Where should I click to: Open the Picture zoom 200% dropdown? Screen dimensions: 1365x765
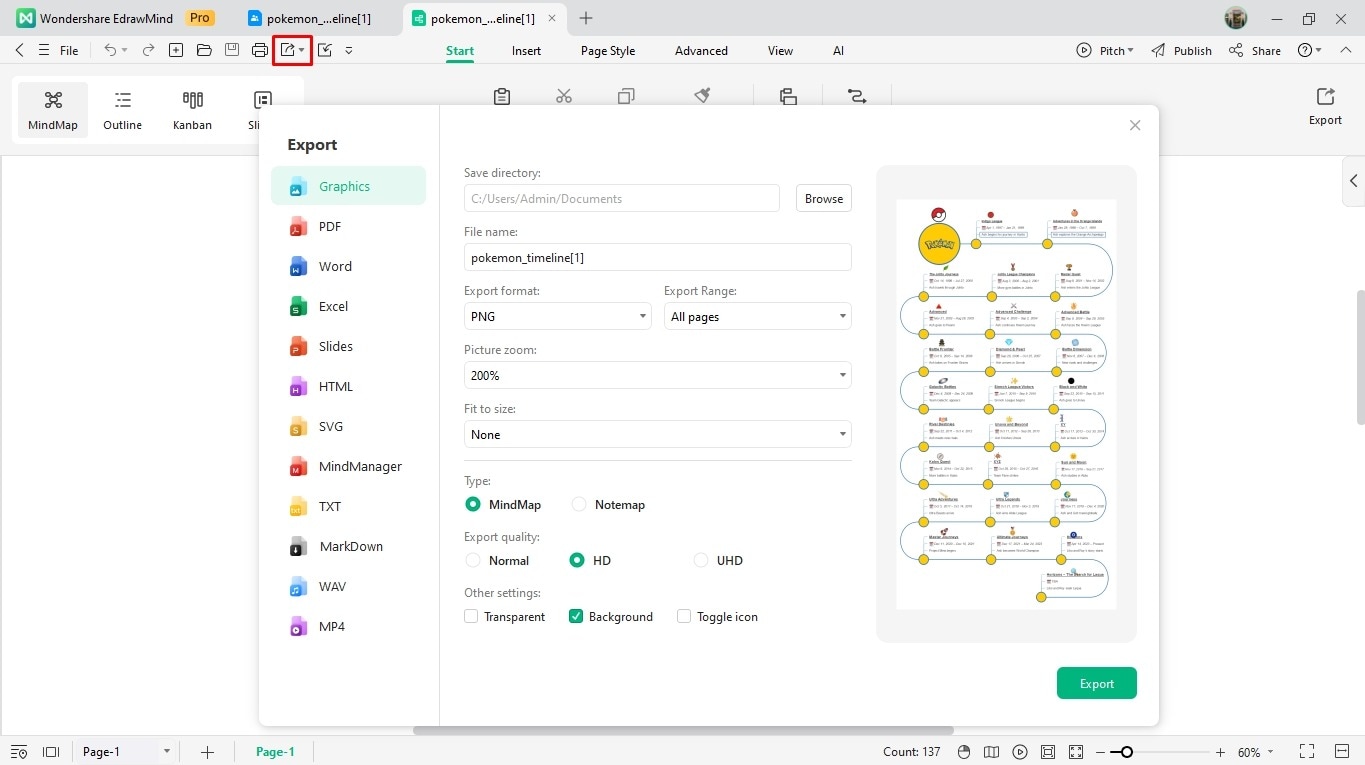pyautogui.click(x=658, y=375)
